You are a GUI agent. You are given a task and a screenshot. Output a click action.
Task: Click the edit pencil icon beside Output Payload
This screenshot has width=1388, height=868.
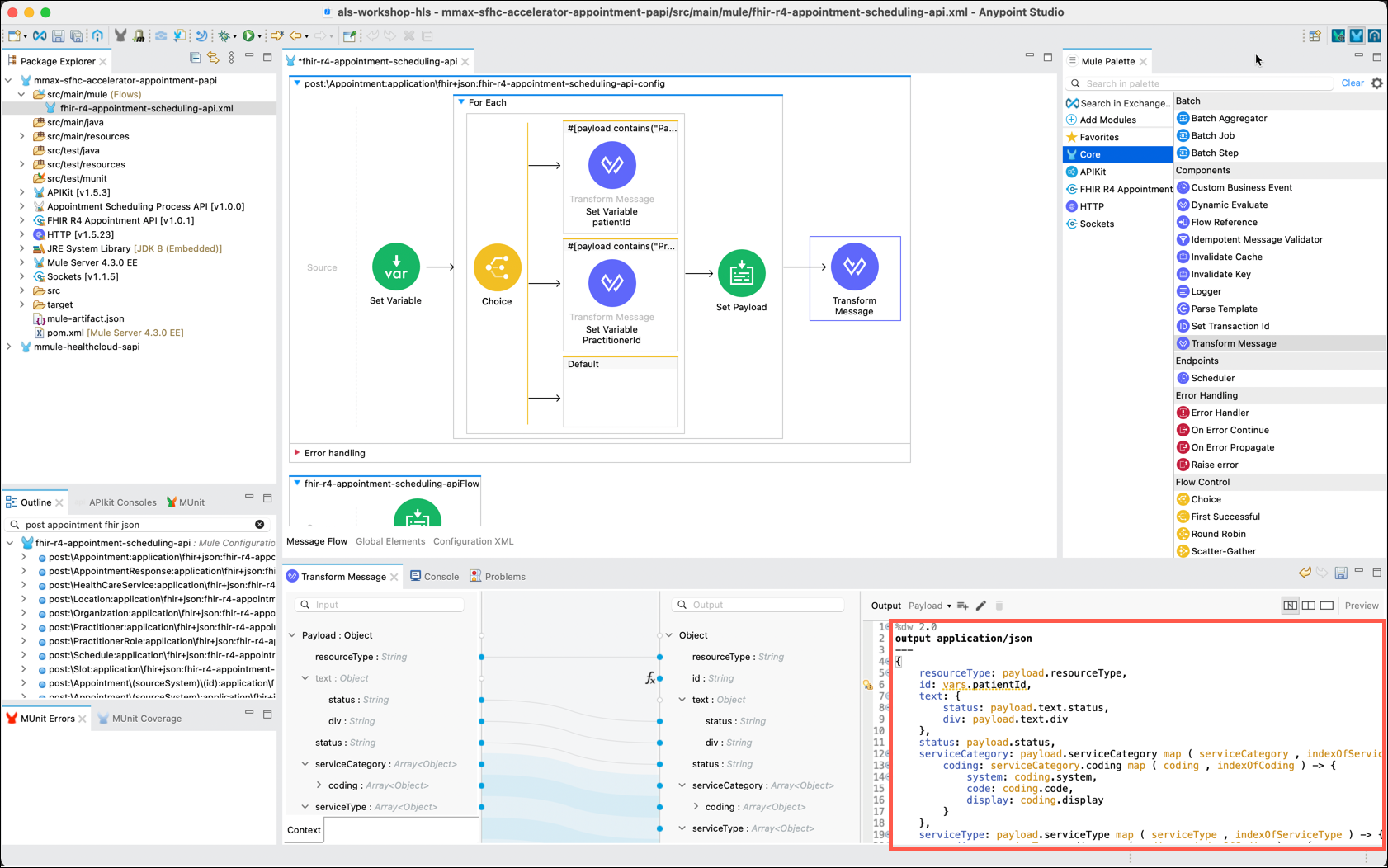point(980,606)
